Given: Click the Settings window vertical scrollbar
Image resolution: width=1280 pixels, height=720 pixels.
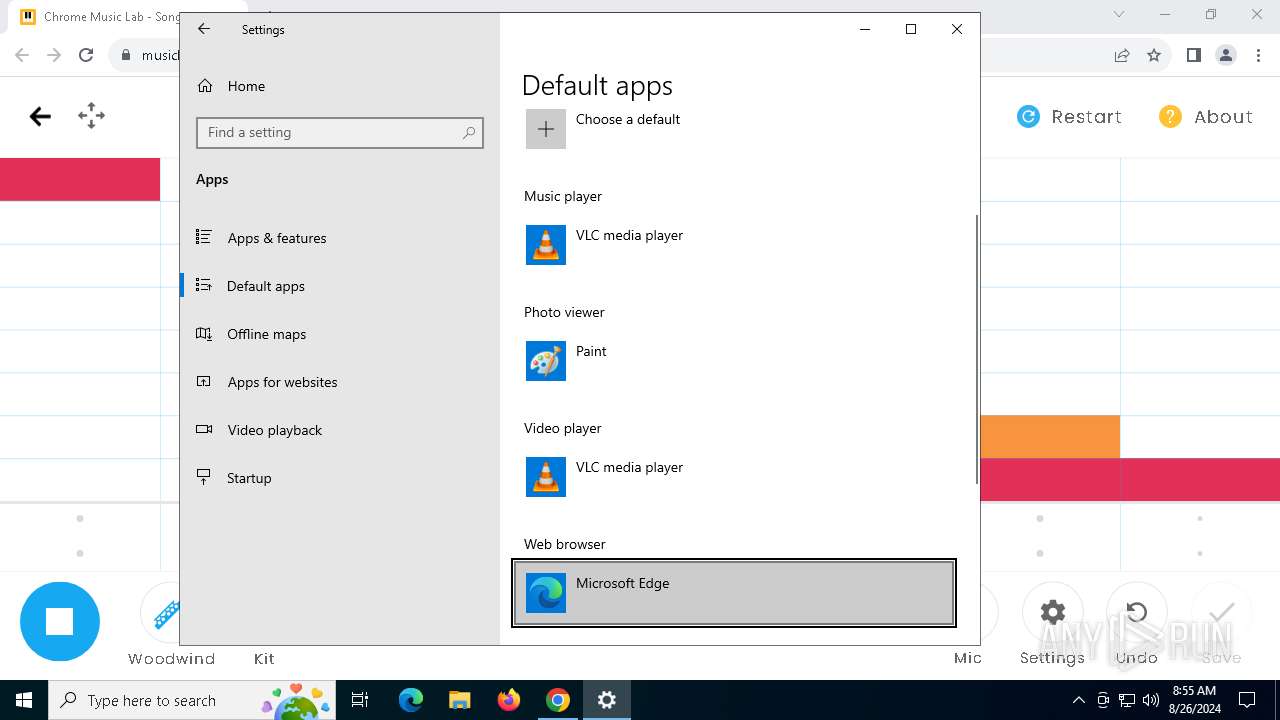Looking at the screenshot, I should (x=976, y=350).
